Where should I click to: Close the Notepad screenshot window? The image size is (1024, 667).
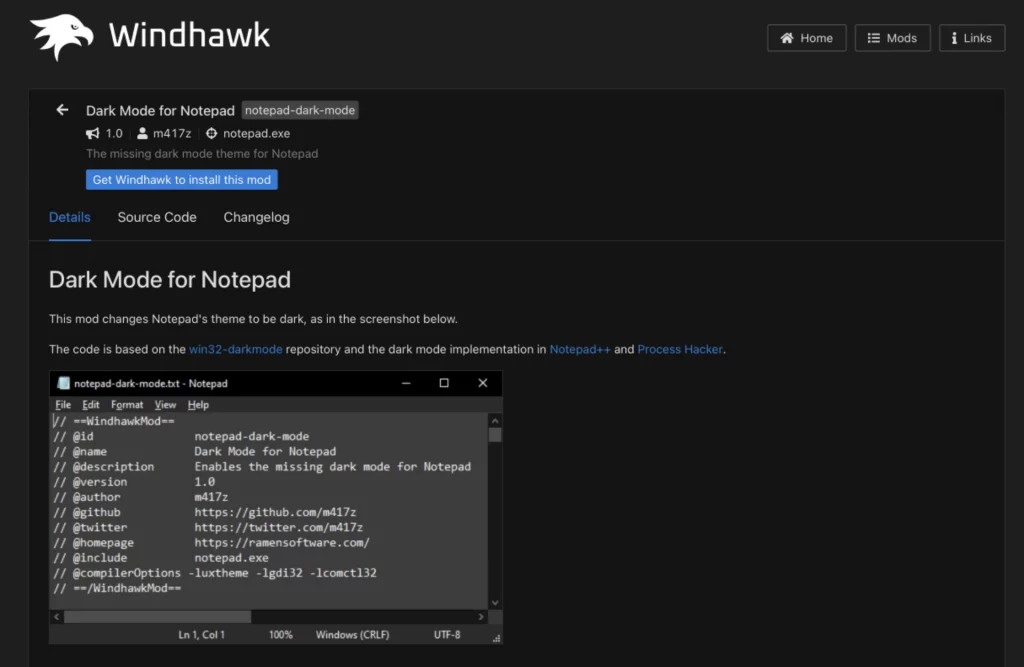point(483,383)
